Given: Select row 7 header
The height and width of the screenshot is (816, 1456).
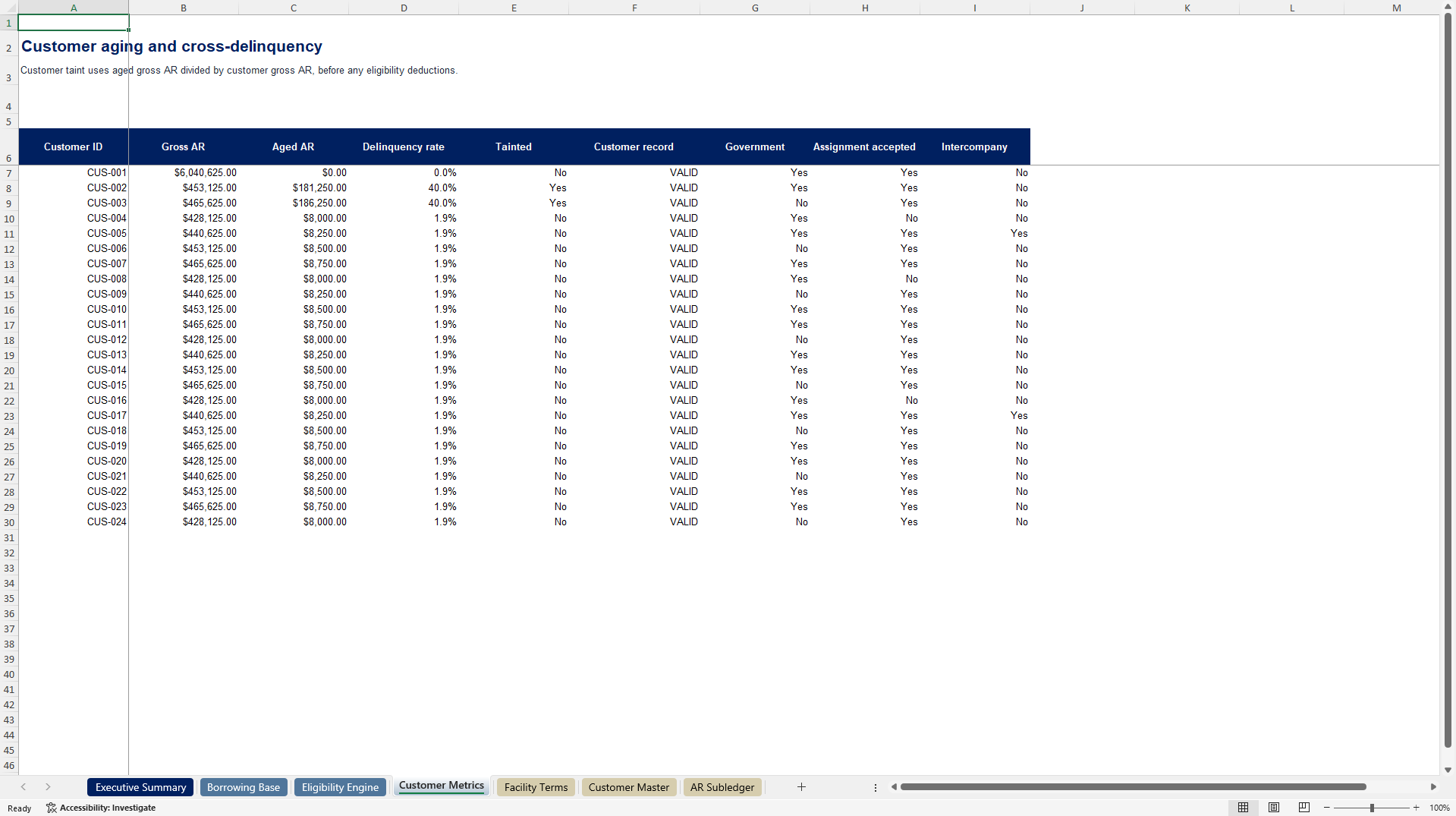Looking at the screenshot, I should [x=9, y=173].
